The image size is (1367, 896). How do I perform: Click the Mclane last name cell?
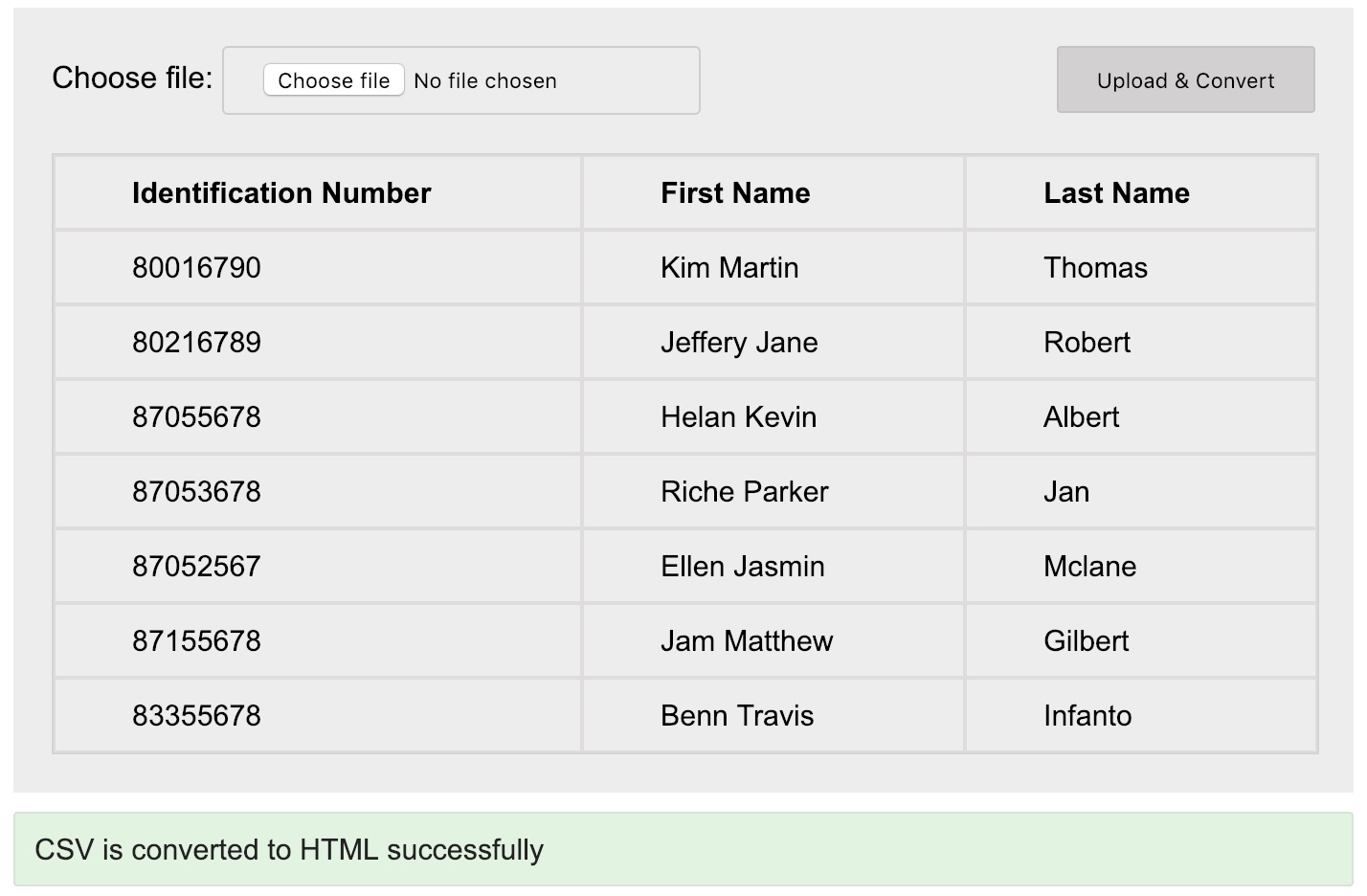click(x=1089, y=567)
